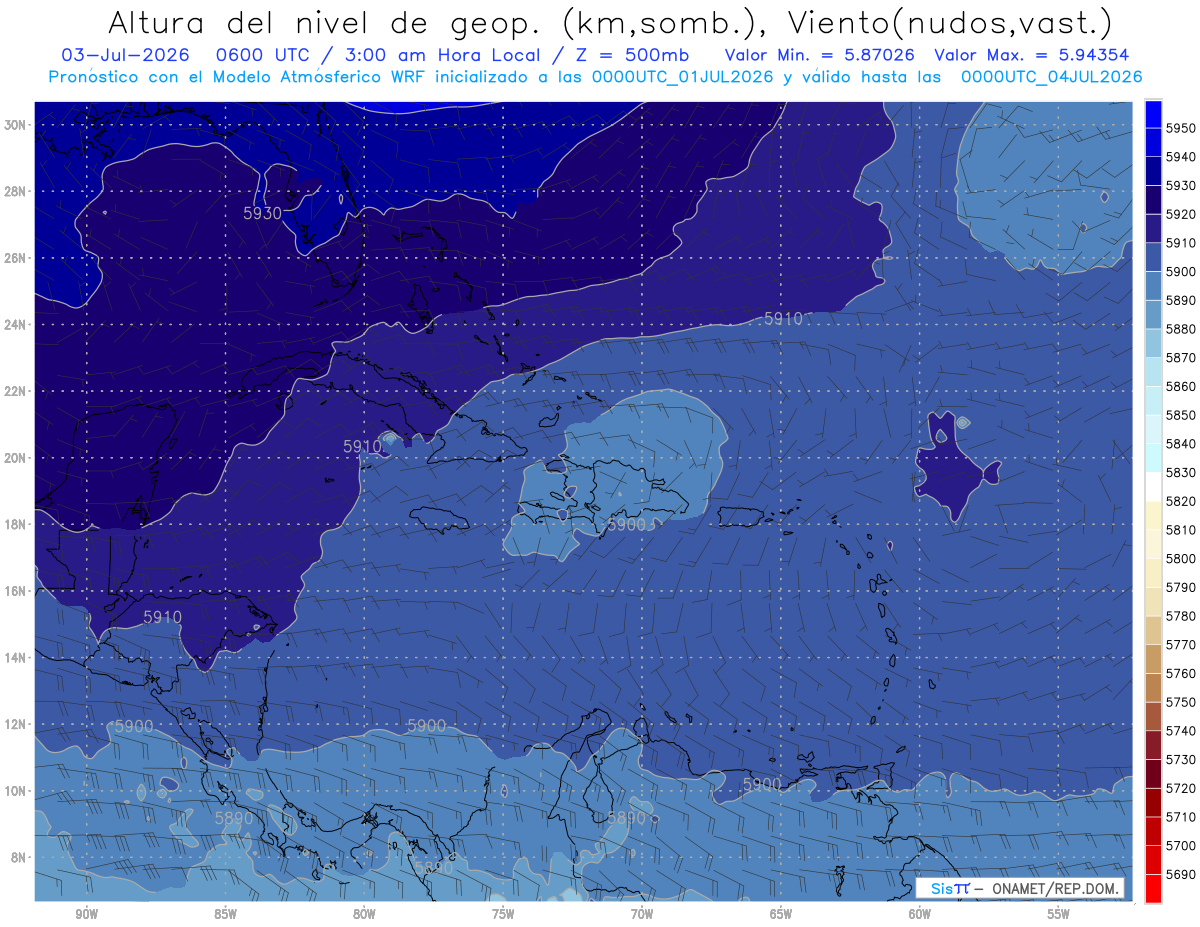Click the 26N latitude label
This screenshot has width=1200, height=927.
coord(17,258)
